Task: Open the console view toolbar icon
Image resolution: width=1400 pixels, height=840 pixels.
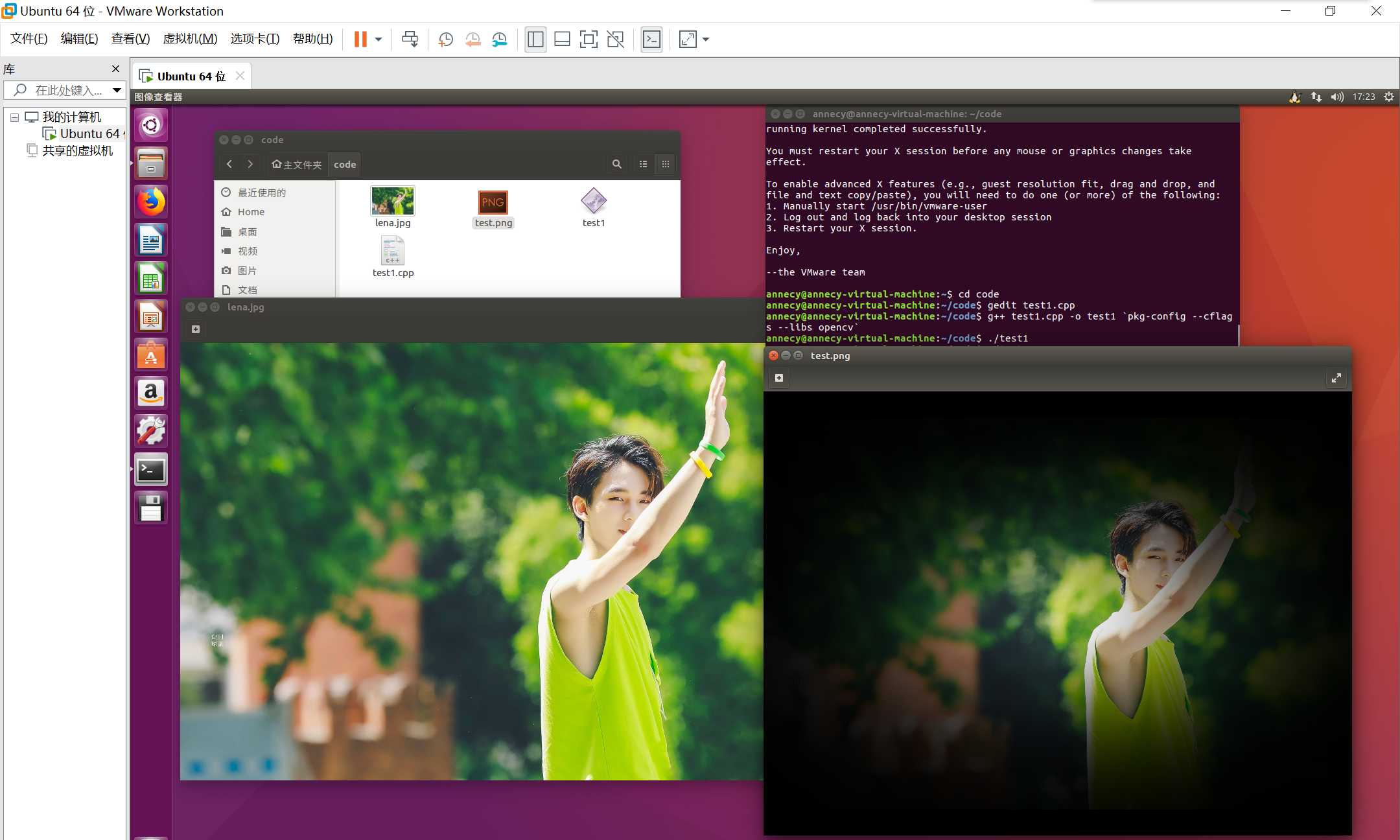Action: [x=651, y=40]
